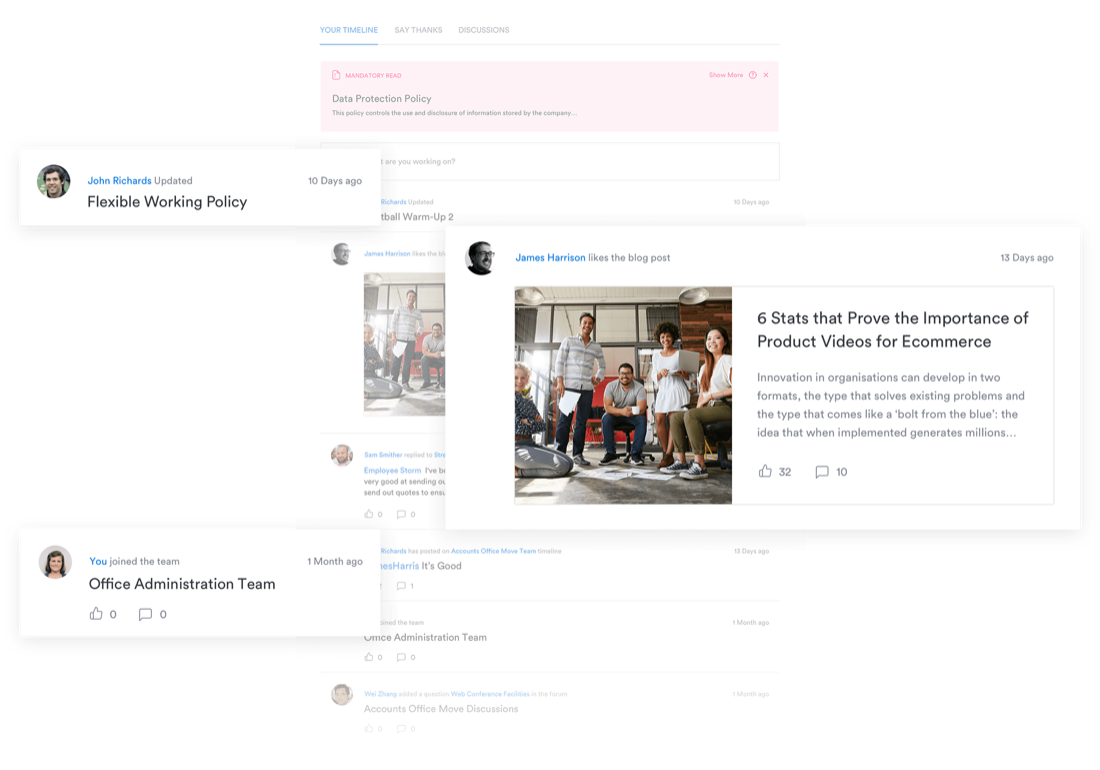Open John Richards profile link in the left card
The height and width of the screenshot is (770, 1100).
click(x=119, y=181)
